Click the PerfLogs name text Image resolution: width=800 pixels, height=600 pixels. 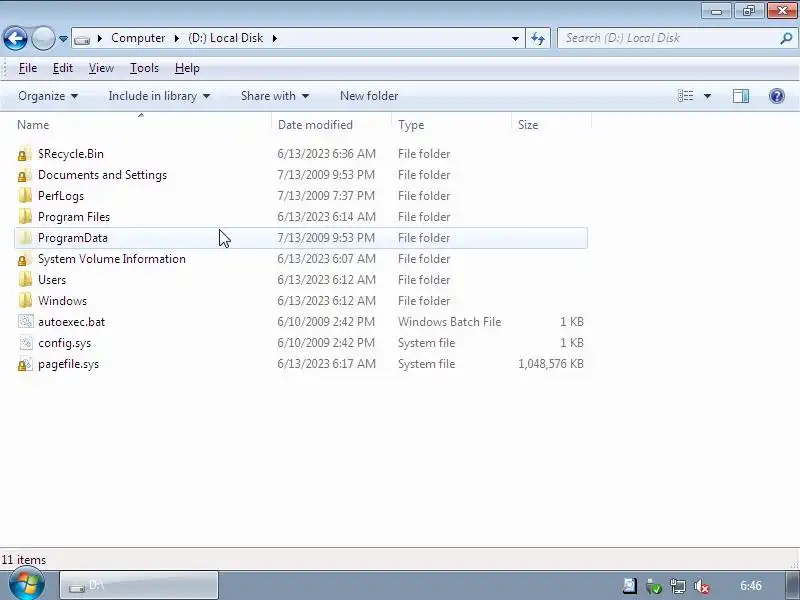point(61,196)
